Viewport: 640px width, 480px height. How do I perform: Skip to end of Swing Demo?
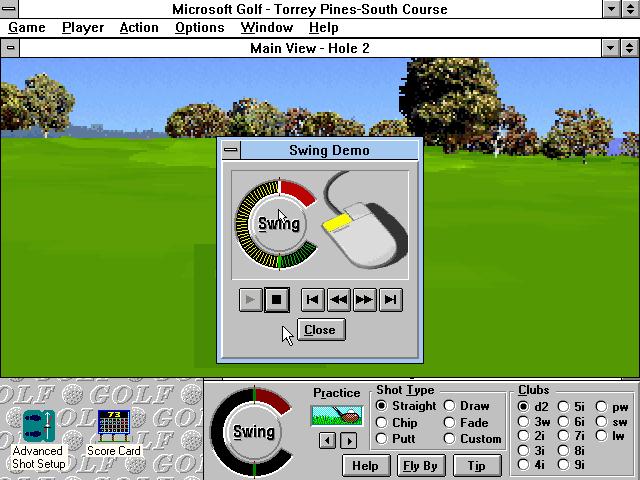pos(391,300)
